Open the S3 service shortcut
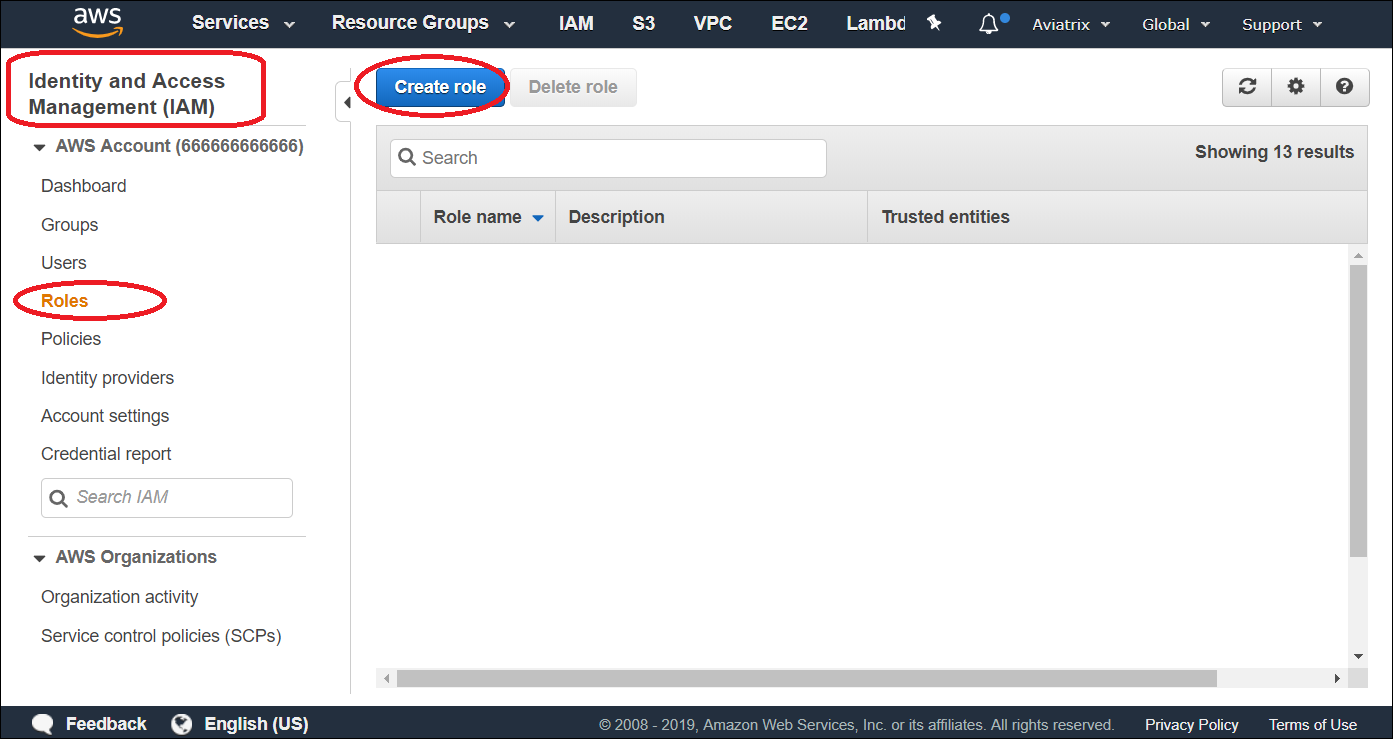Image resolution: width=1393 pixels, height=739 pixels. [643, 23]
